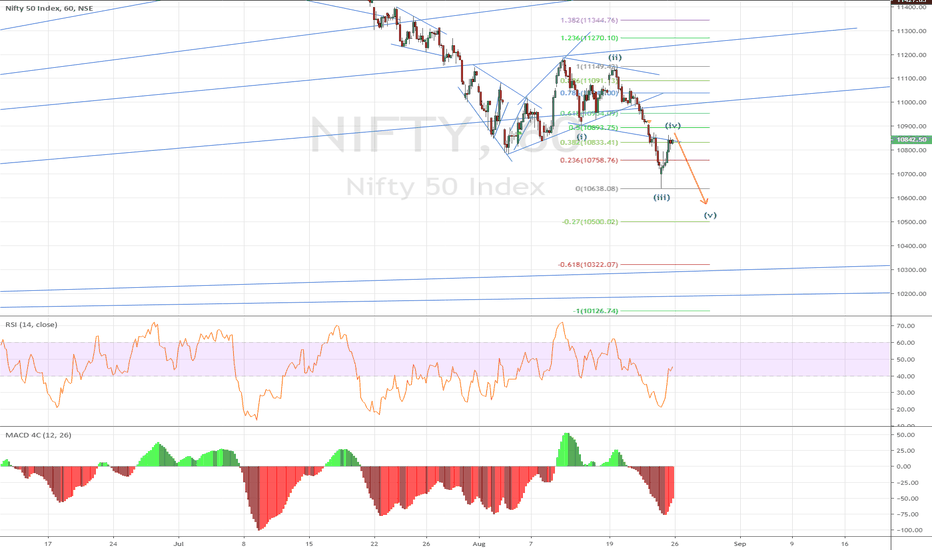Click -25.00 on the MACD scale
Image resolution: width=932 pixels, height=550 pixels.
908,482
